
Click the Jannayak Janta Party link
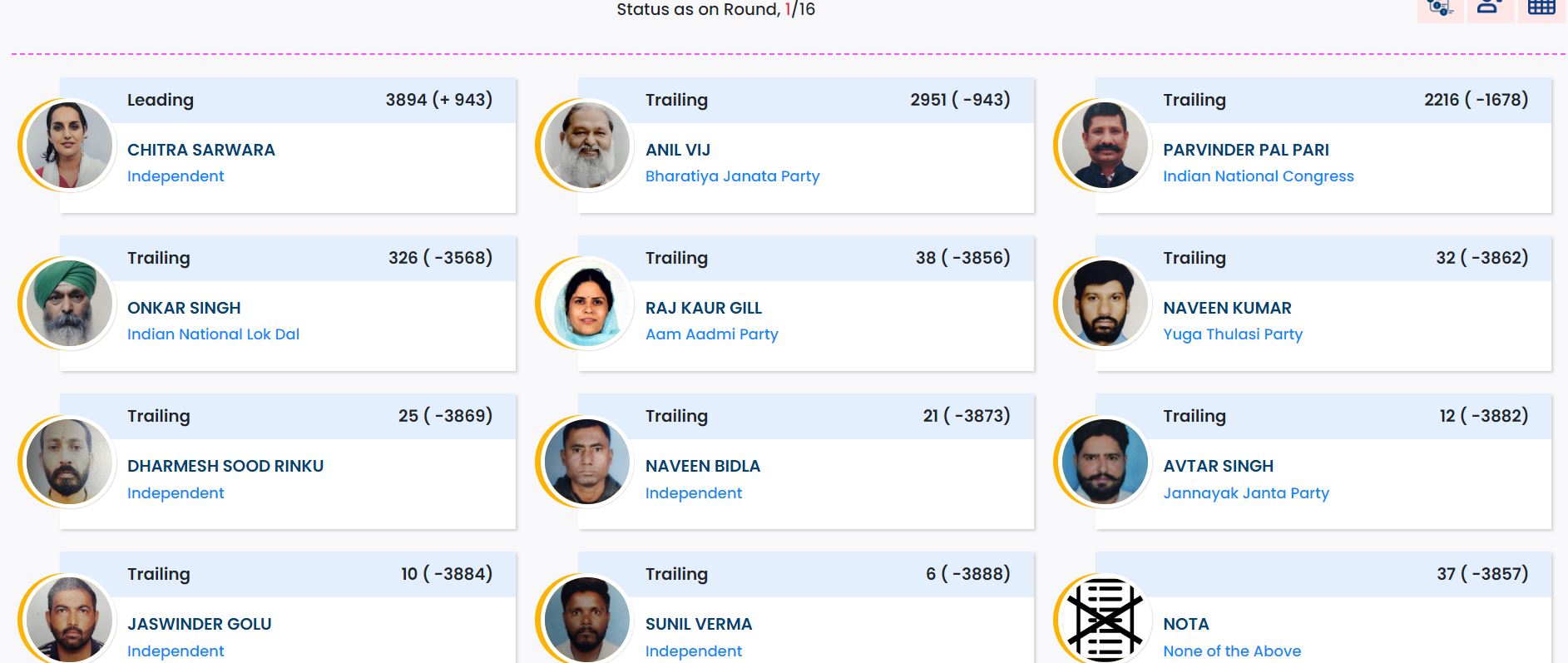pos(1245,493)
